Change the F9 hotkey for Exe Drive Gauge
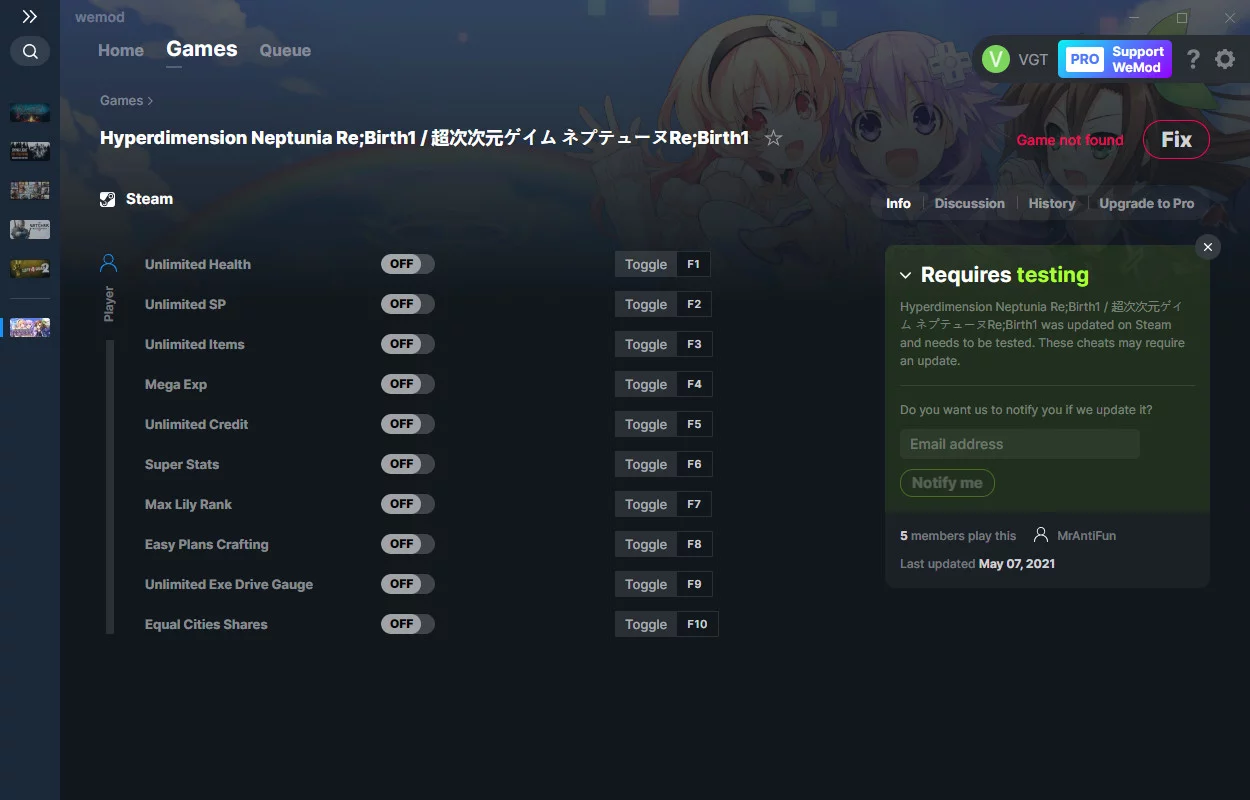 [x=694, y=584]
